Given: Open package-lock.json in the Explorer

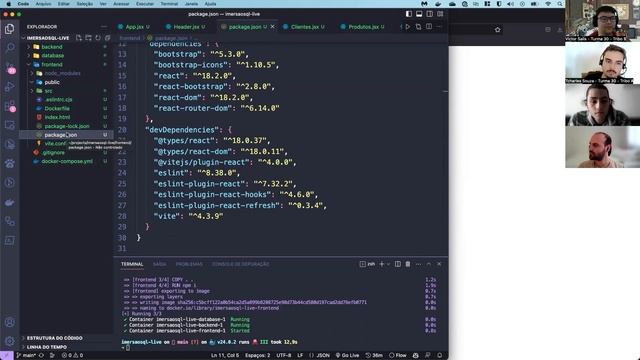Looking at the screenshot, I should tap(67, 126).
